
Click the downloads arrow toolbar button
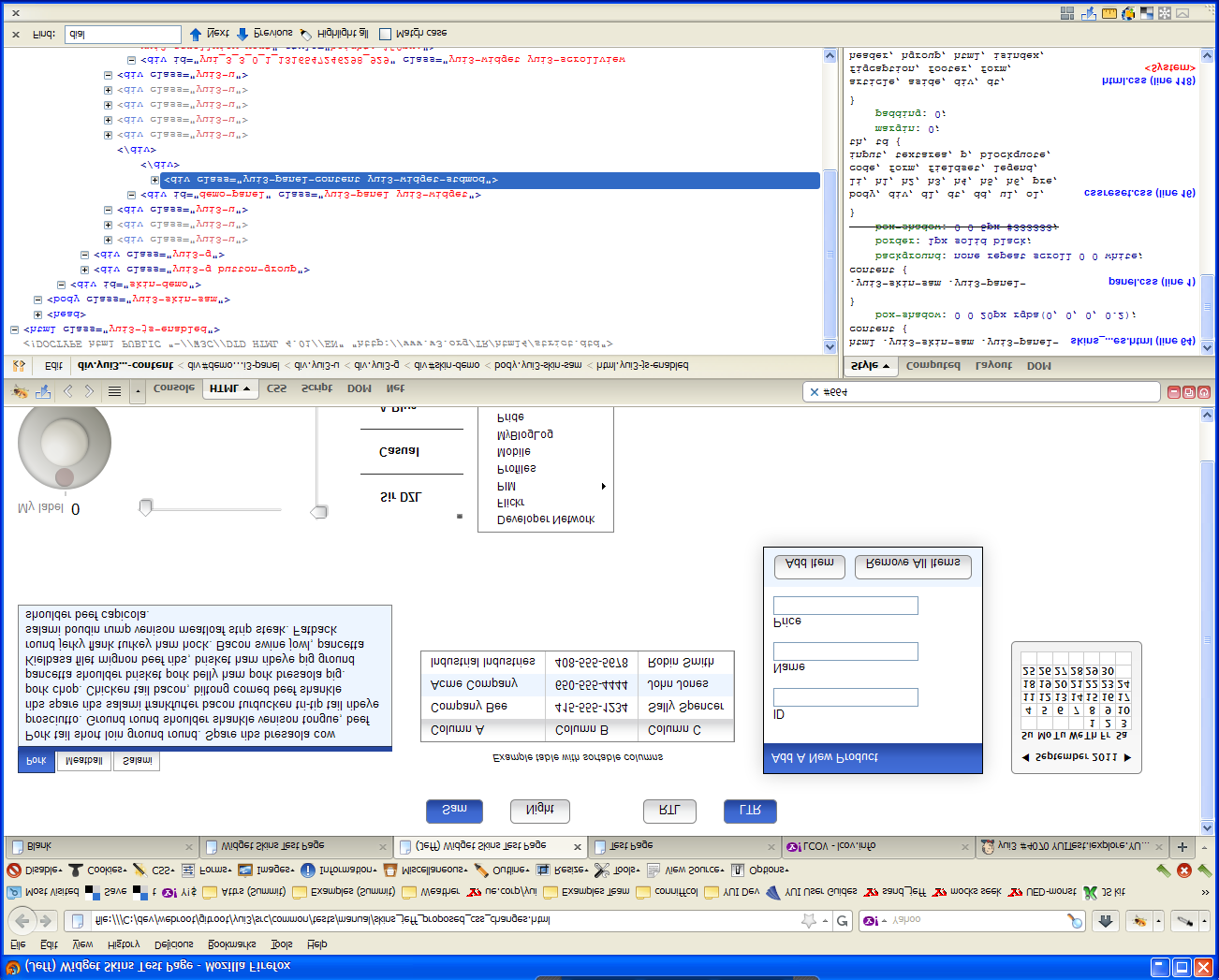pyautogui.click(x=1105, y=921)
